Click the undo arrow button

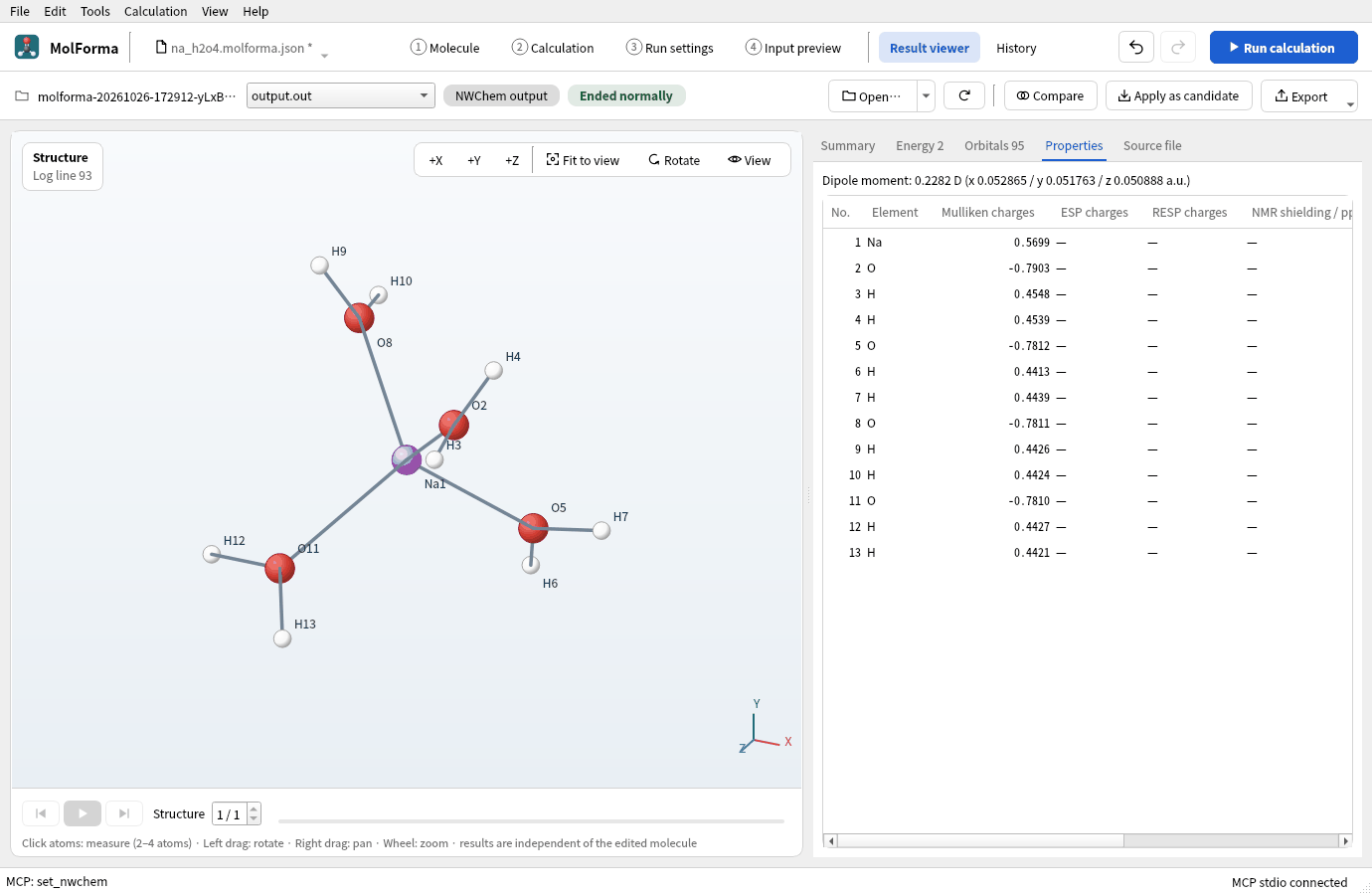[1136, 48]
